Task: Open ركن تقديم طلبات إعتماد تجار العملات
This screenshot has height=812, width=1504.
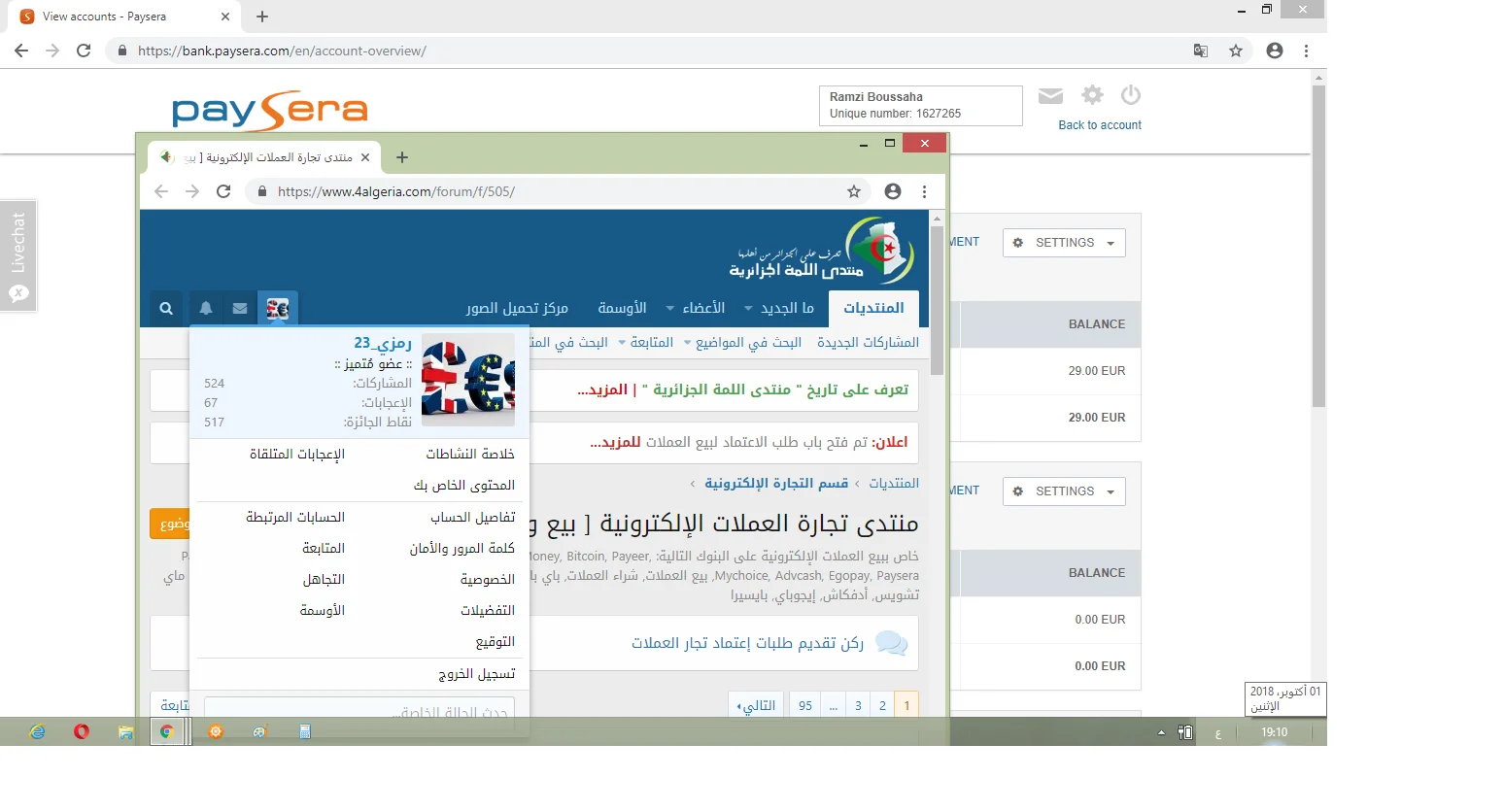Action: point(747,643)
